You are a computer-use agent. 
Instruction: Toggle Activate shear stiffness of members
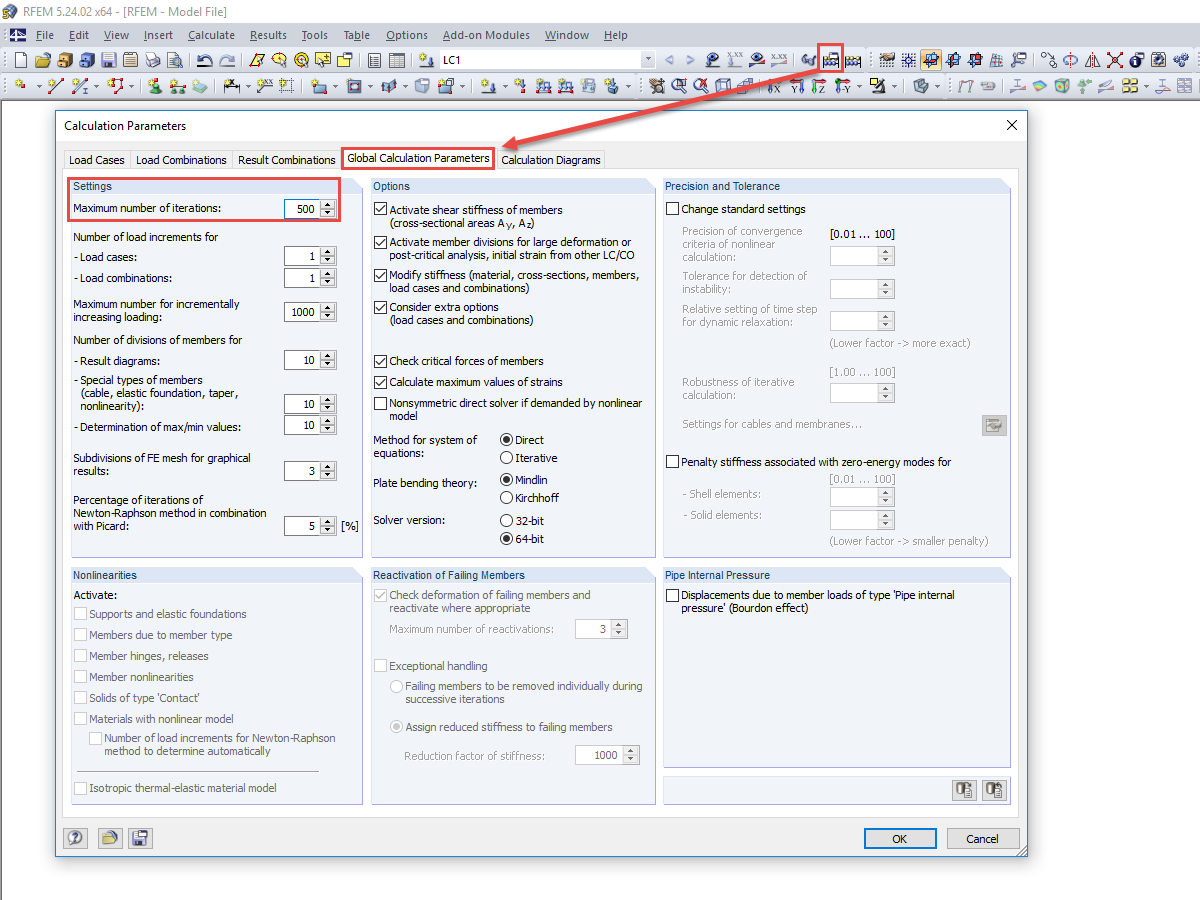(x=380, y=210)
